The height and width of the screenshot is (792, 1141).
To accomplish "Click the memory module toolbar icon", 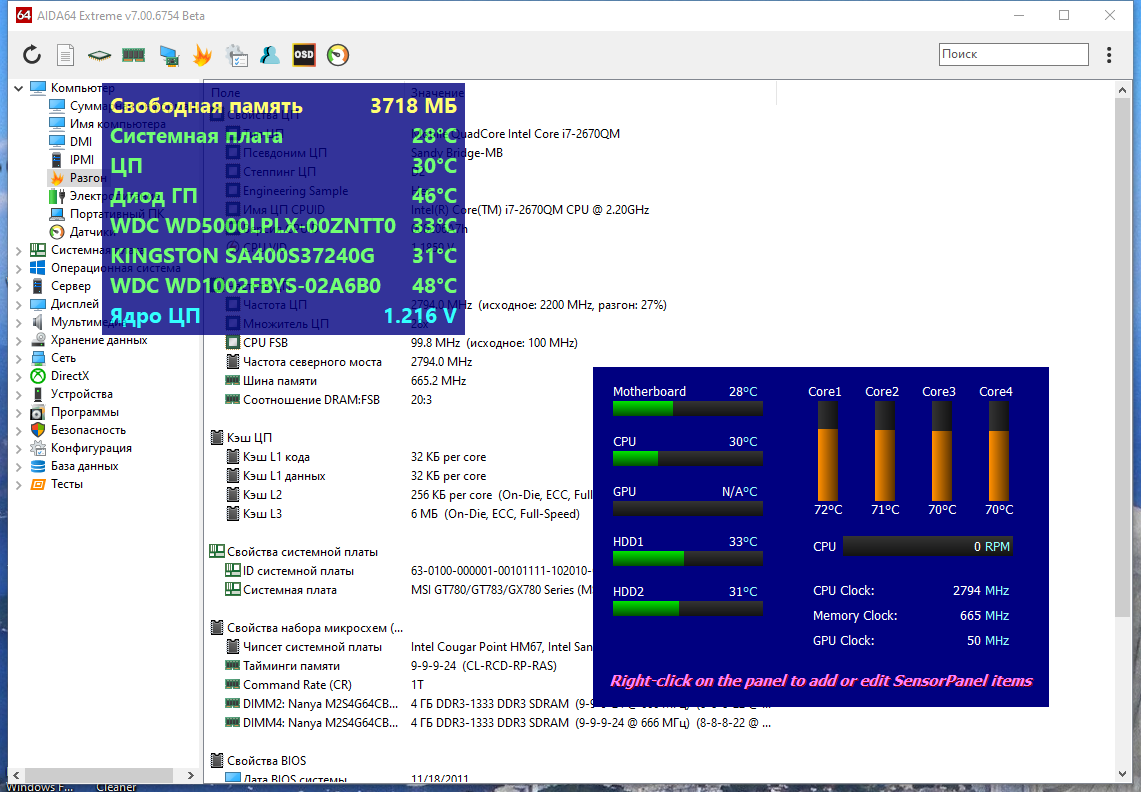I will tap(133, 55).
